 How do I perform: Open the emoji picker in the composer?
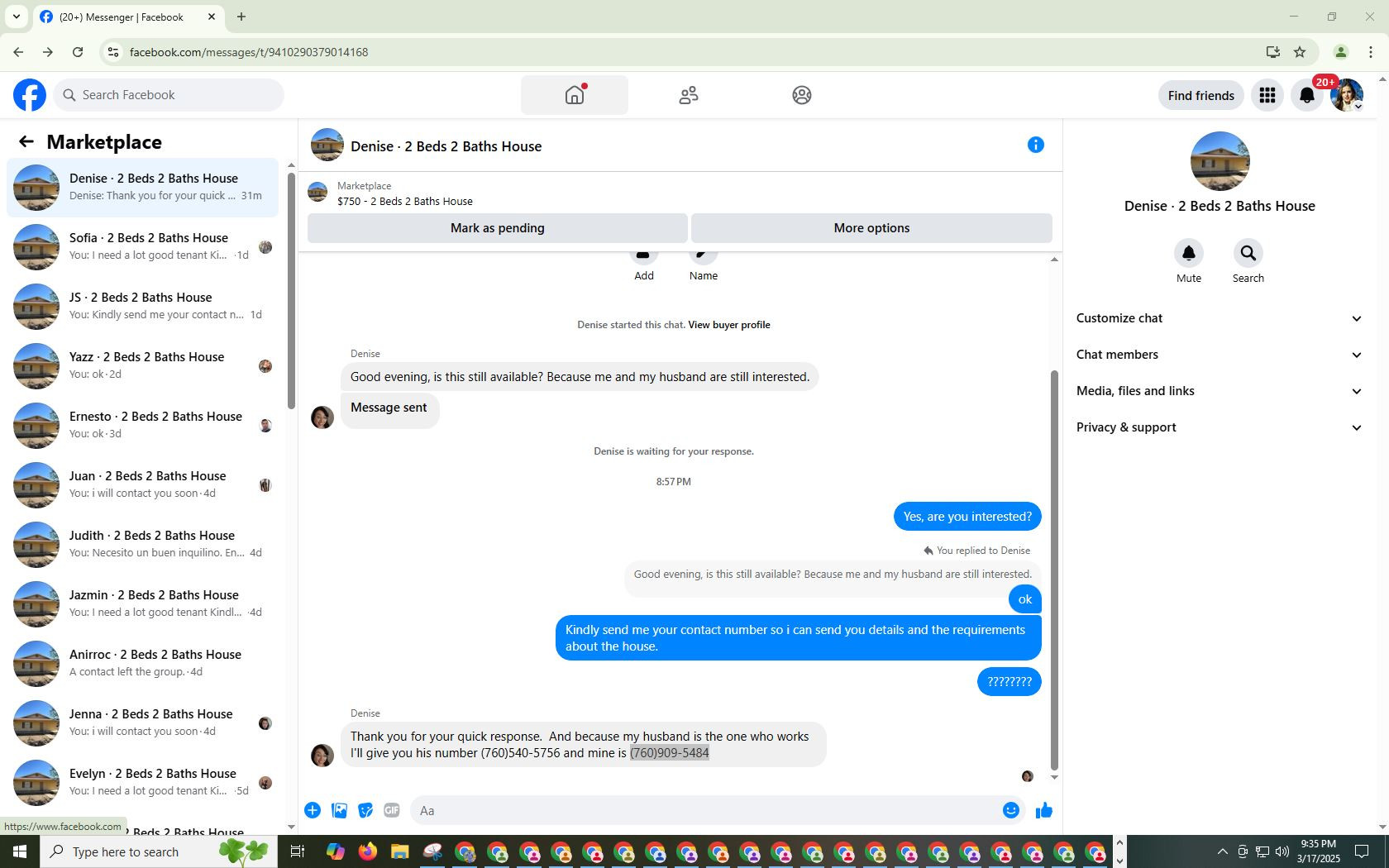tap(1010, 810)
